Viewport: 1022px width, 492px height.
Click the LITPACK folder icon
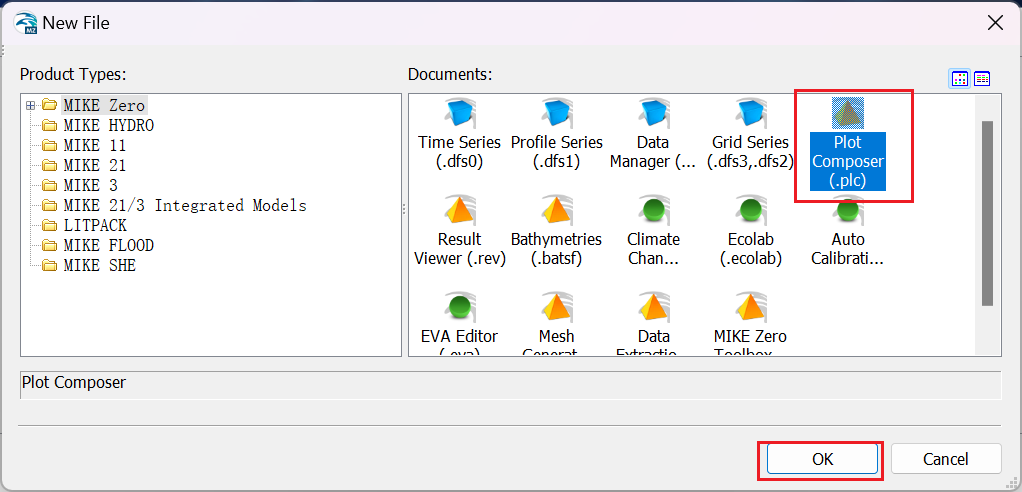point(50,226)
